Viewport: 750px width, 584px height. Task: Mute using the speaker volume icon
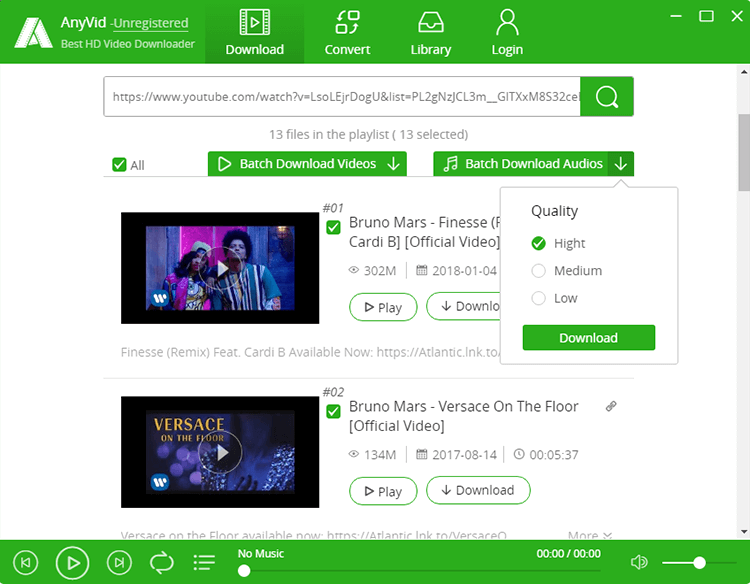[x=639, y=562]
